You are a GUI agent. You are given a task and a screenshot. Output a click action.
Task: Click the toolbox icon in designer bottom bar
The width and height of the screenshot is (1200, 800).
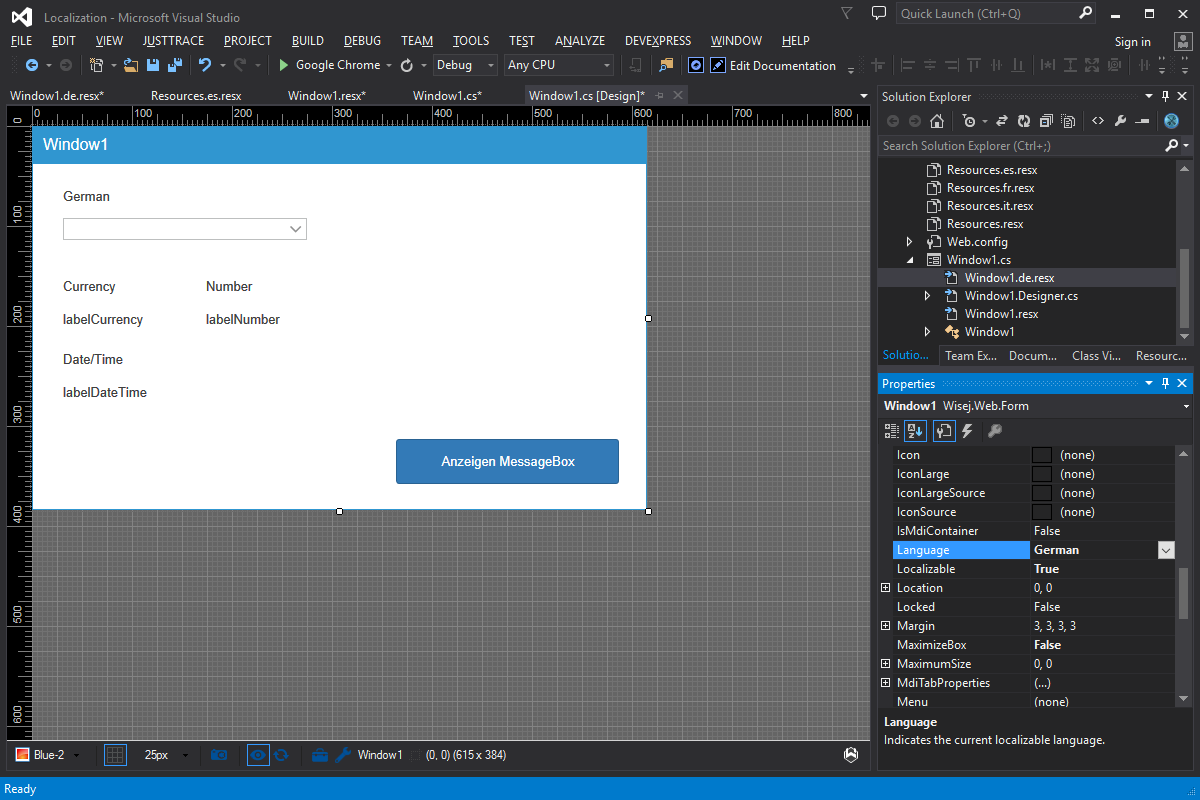pyautogui.click(x=320, y=755)
